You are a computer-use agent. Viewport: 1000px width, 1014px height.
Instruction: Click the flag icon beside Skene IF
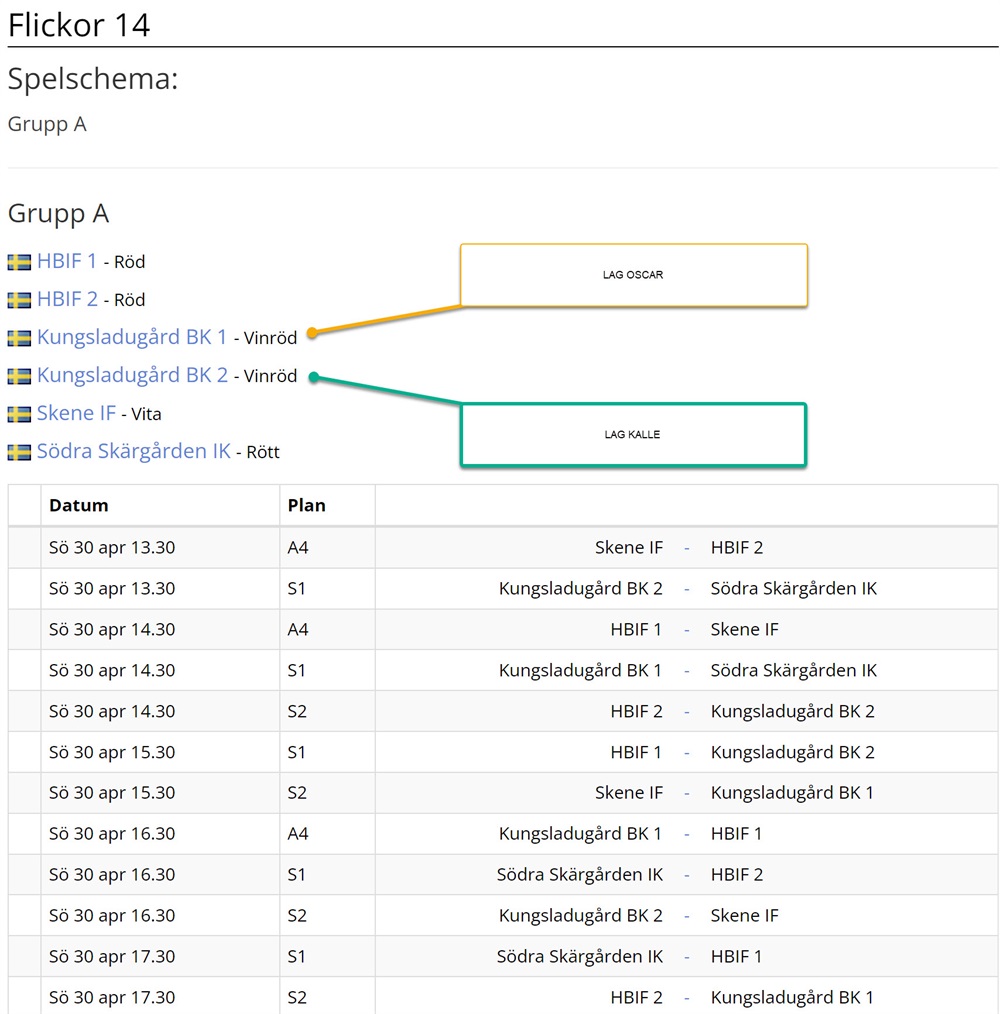19,414
